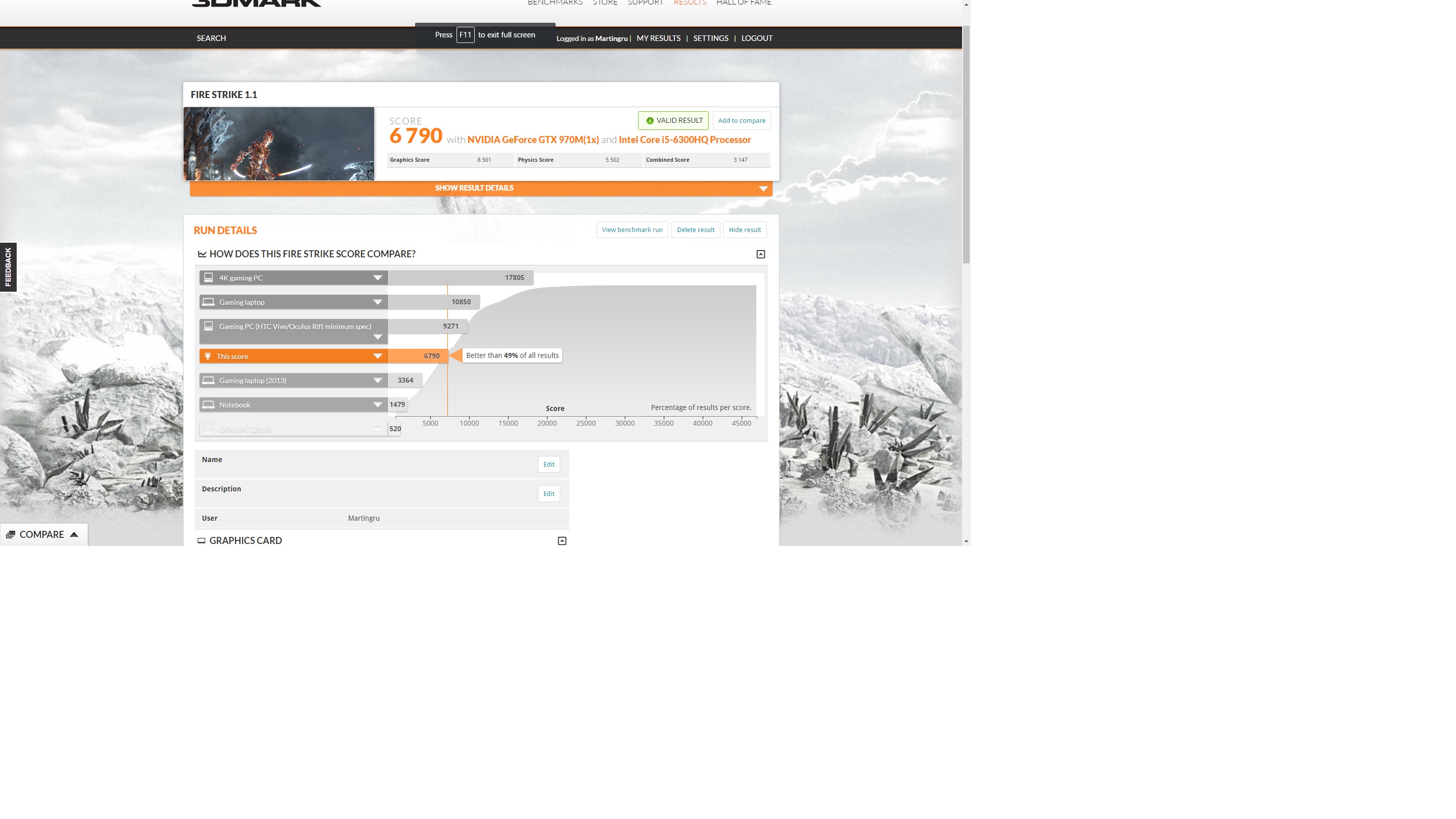This screenshot has width=1456, height=819.
Task: Click Hide result button
Action: pyautogui.click(x=745, y=230)
